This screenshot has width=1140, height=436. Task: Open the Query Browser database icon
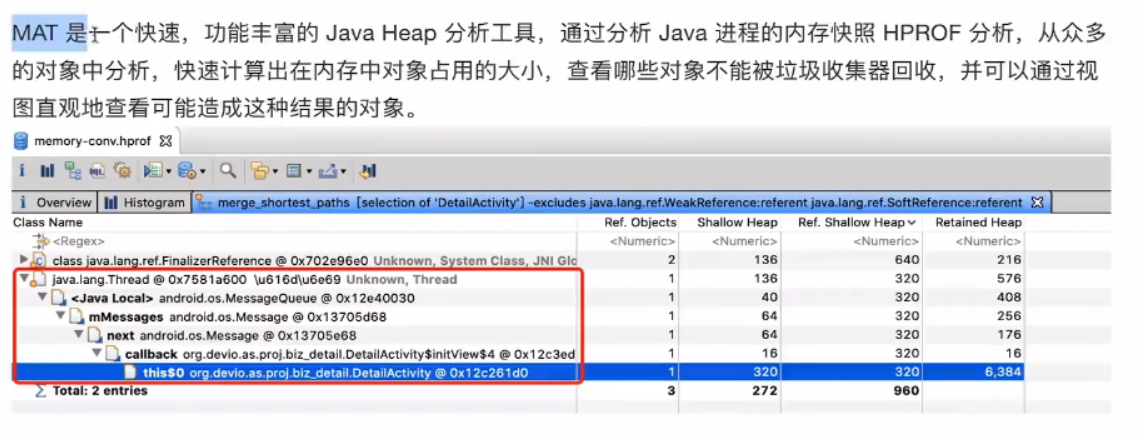click(x=187, y=170)
